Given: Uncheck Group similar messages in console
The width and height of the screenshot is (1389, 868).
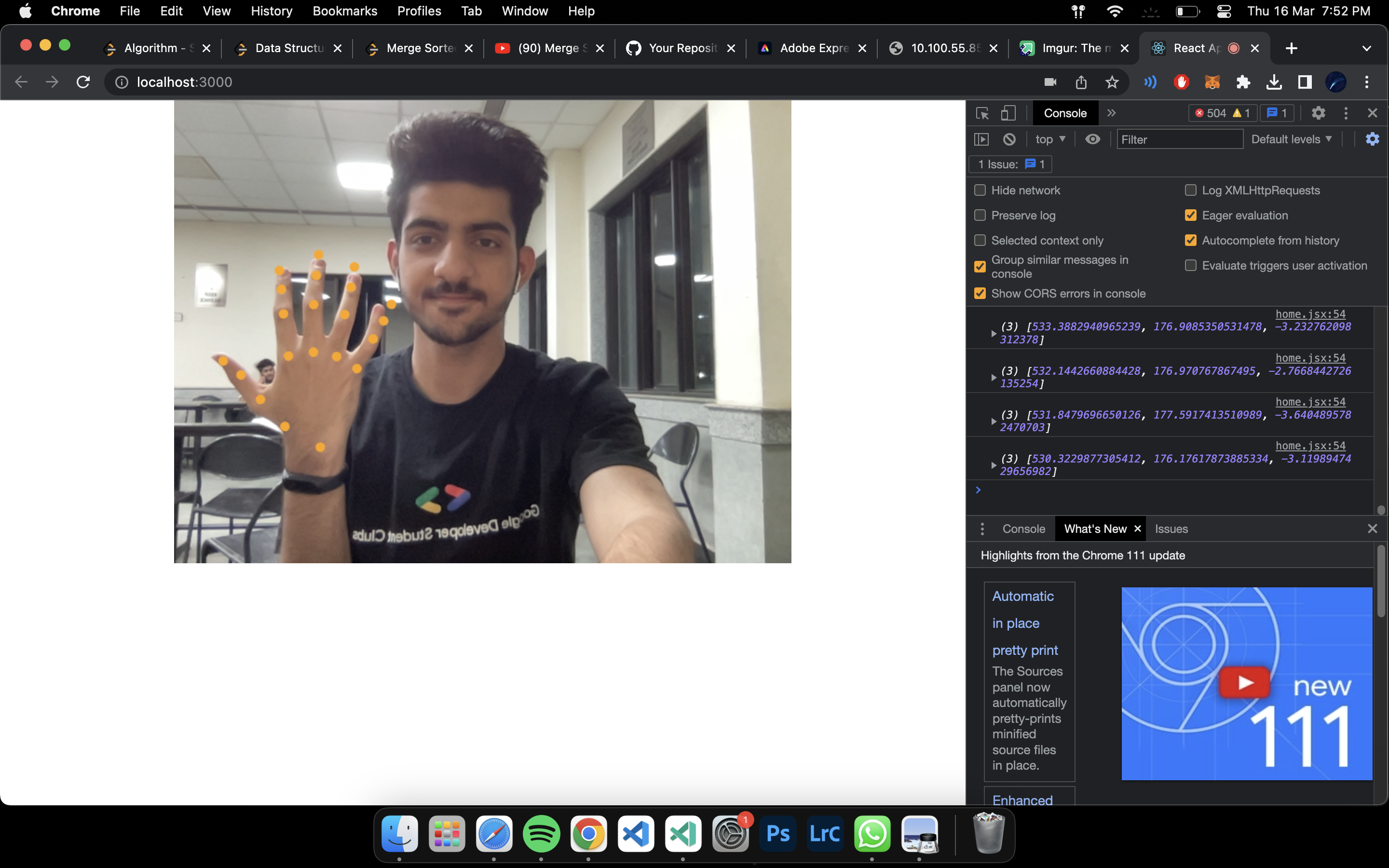Looking at the screenshot, I should [980, 267].
